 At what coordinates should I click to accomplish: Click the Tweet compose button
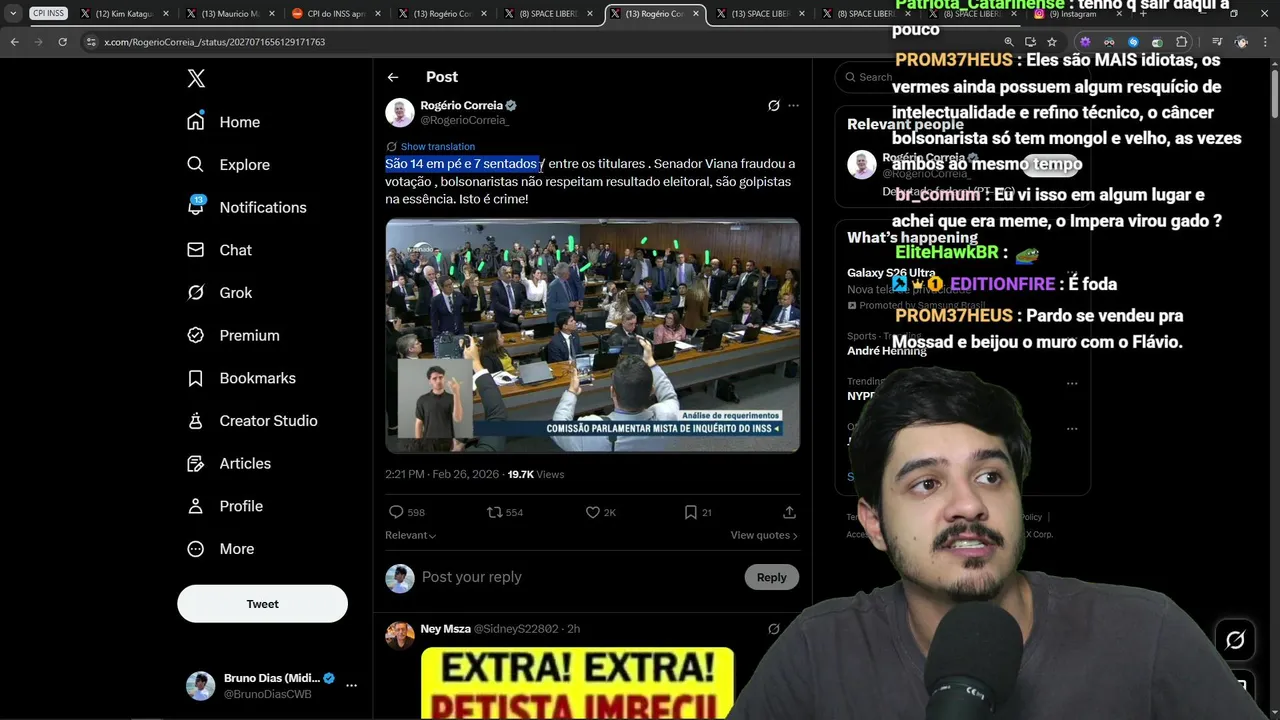(x=262, y=604)
